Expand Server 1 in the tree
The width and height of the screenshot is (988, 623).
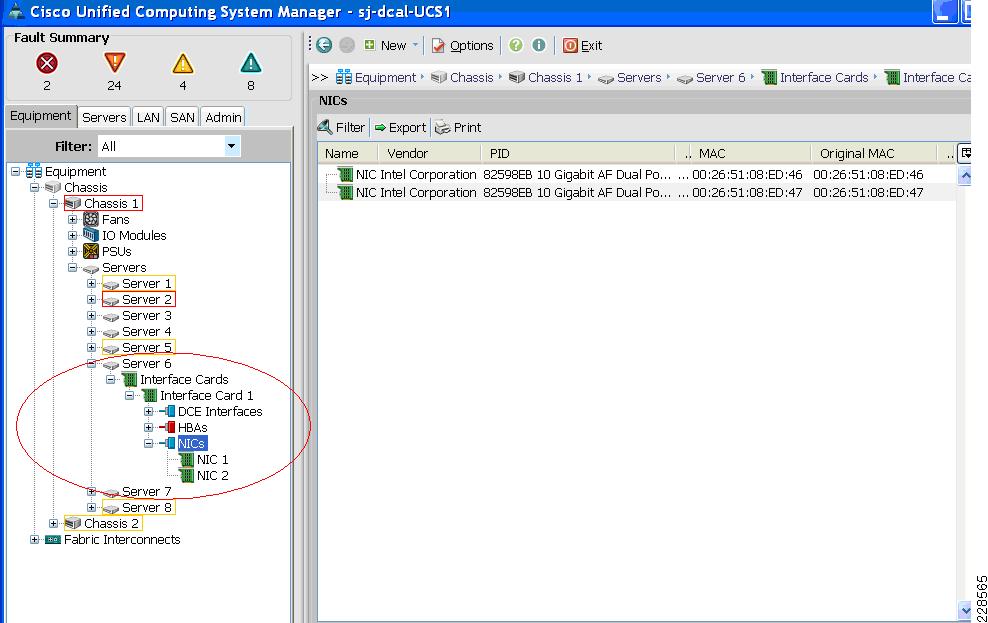[x=91, y=283]
